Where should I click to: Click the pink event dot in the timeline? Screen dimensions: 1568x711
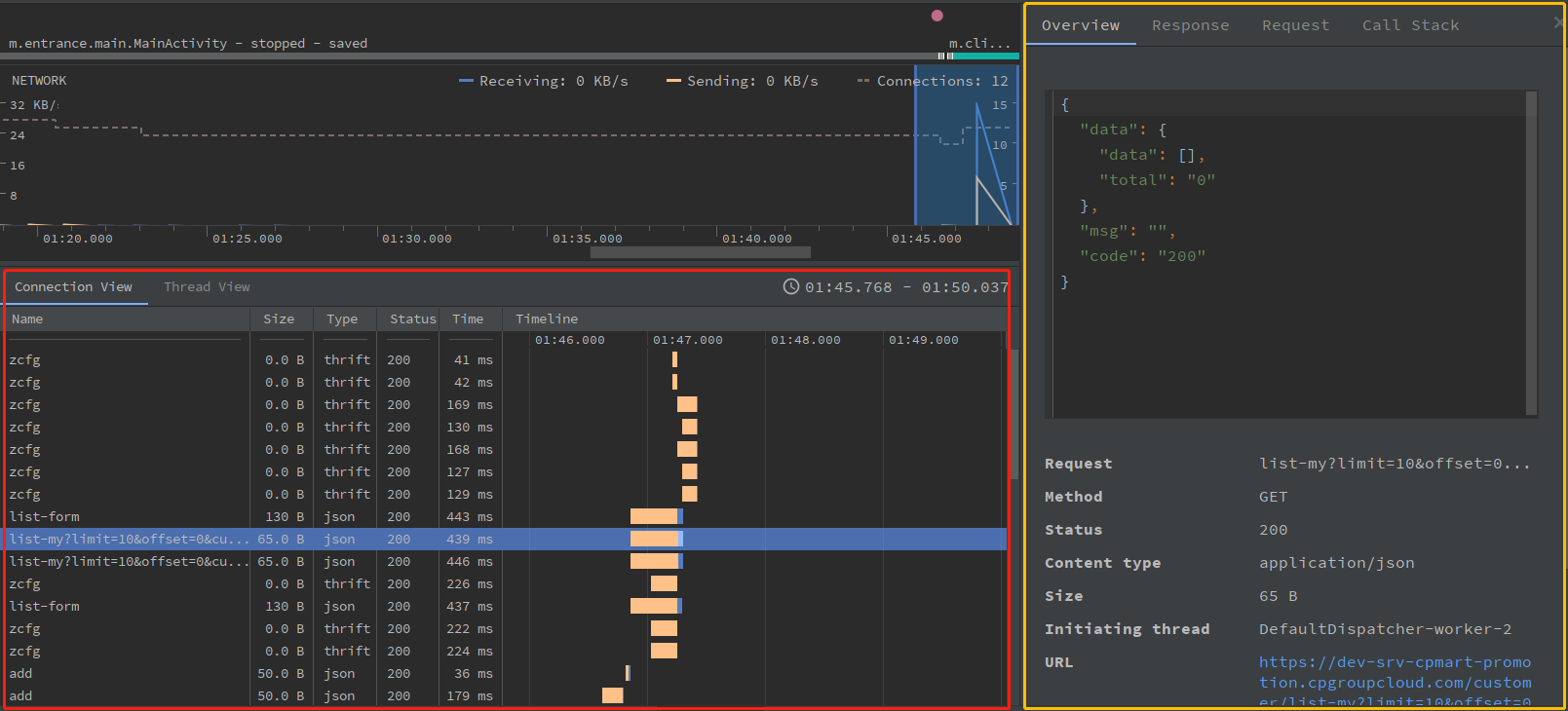click(937, 16)
